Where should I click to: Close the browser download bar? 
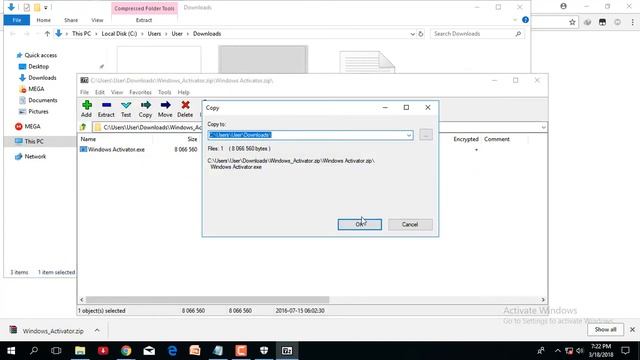[x=632, y=329]
